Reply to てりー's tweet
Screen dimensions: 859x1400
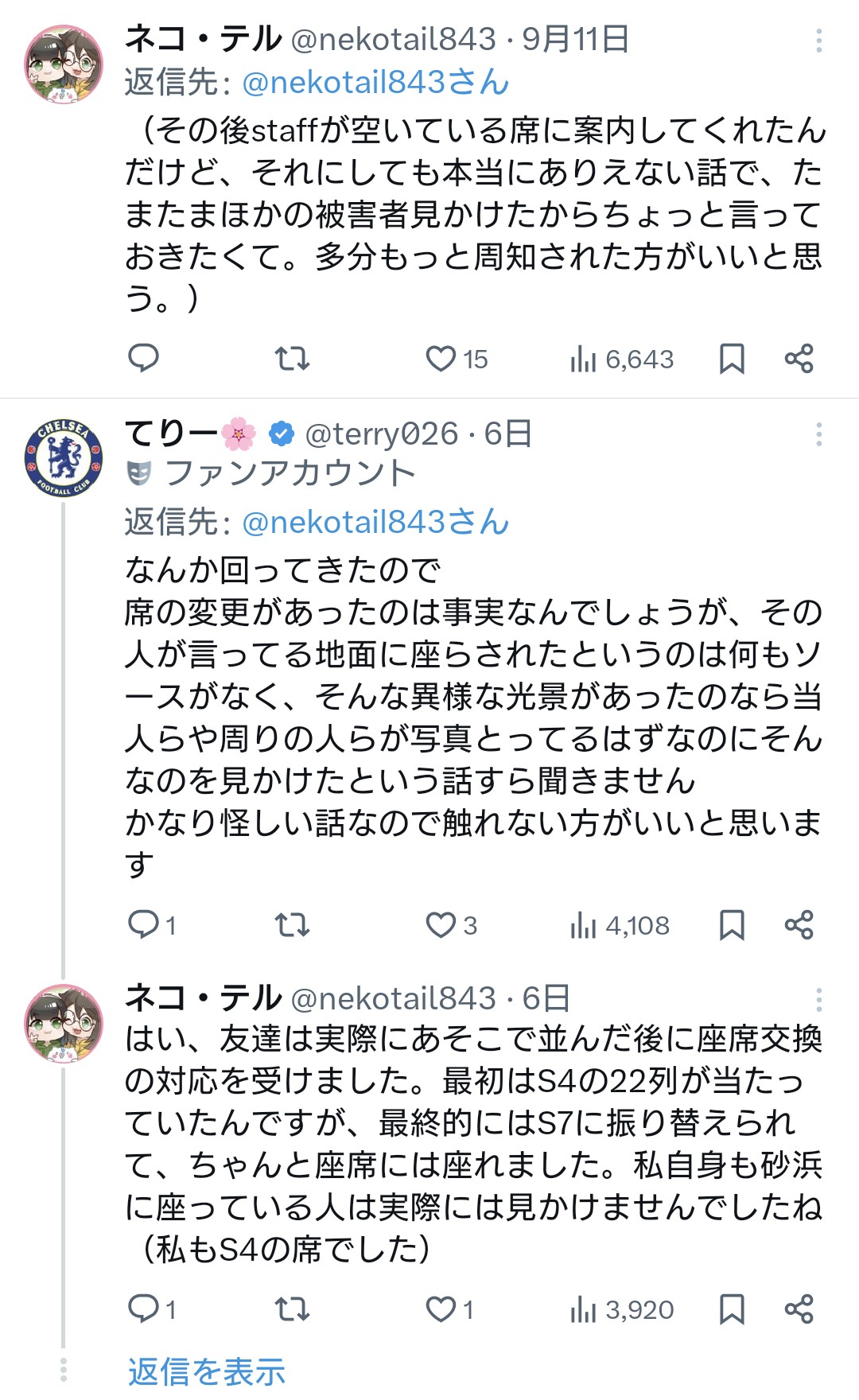coord(144,925)
